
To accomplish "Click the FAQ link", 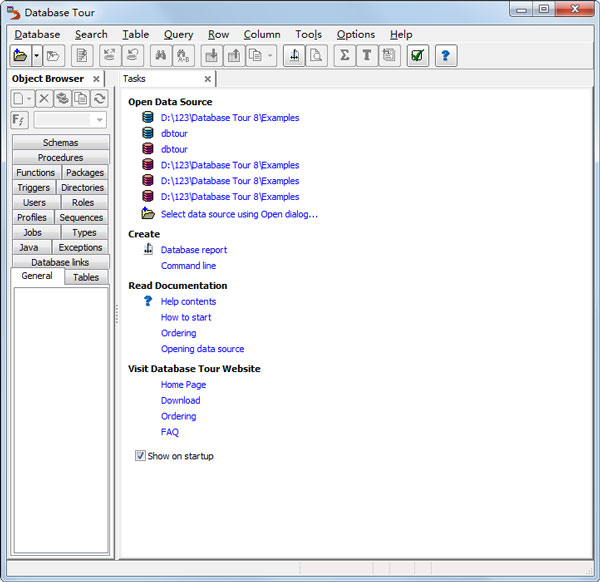I will [170, 432].
